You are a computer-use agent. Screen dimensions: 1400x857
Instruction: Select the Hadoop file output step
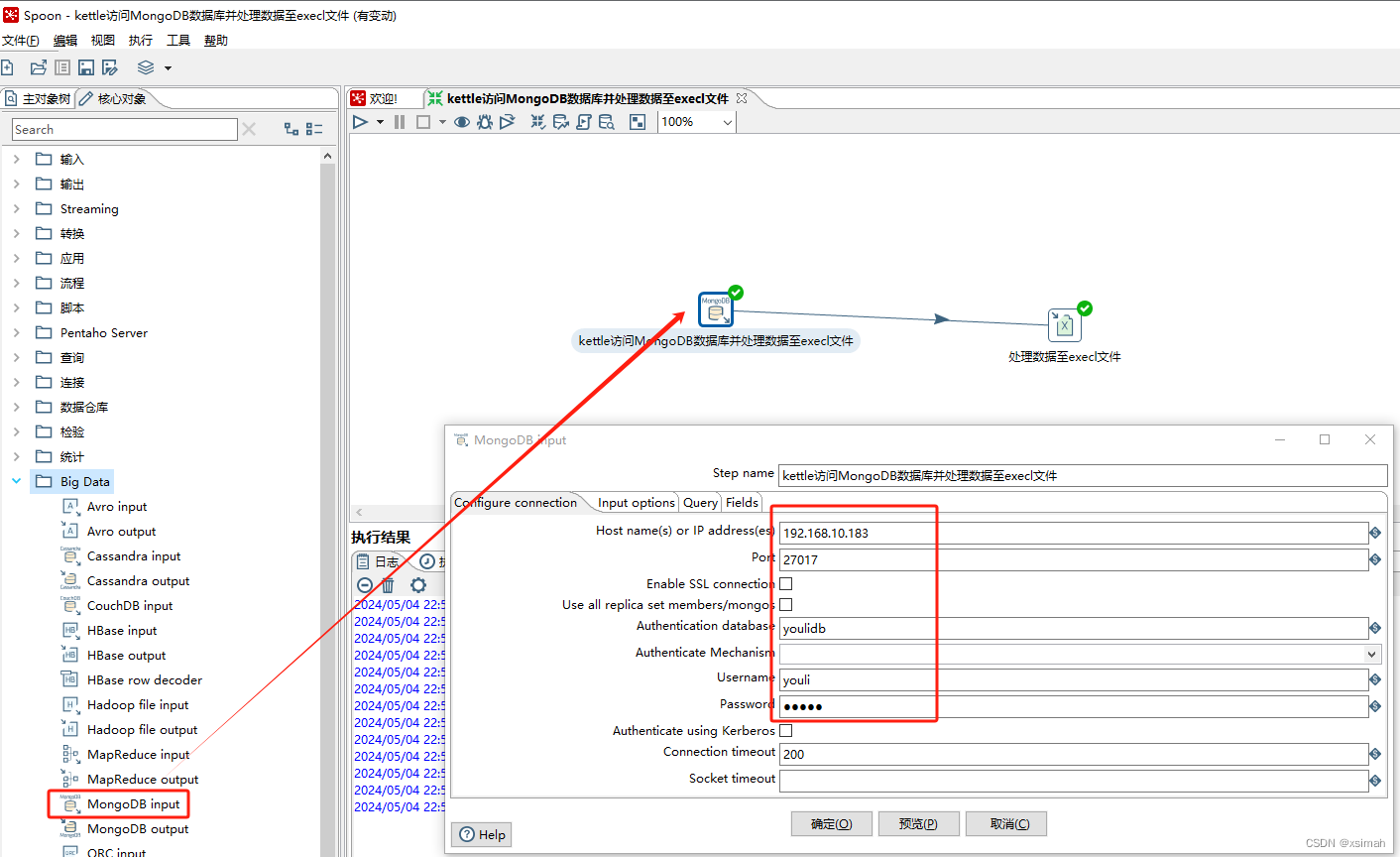(x=142, y=729)
